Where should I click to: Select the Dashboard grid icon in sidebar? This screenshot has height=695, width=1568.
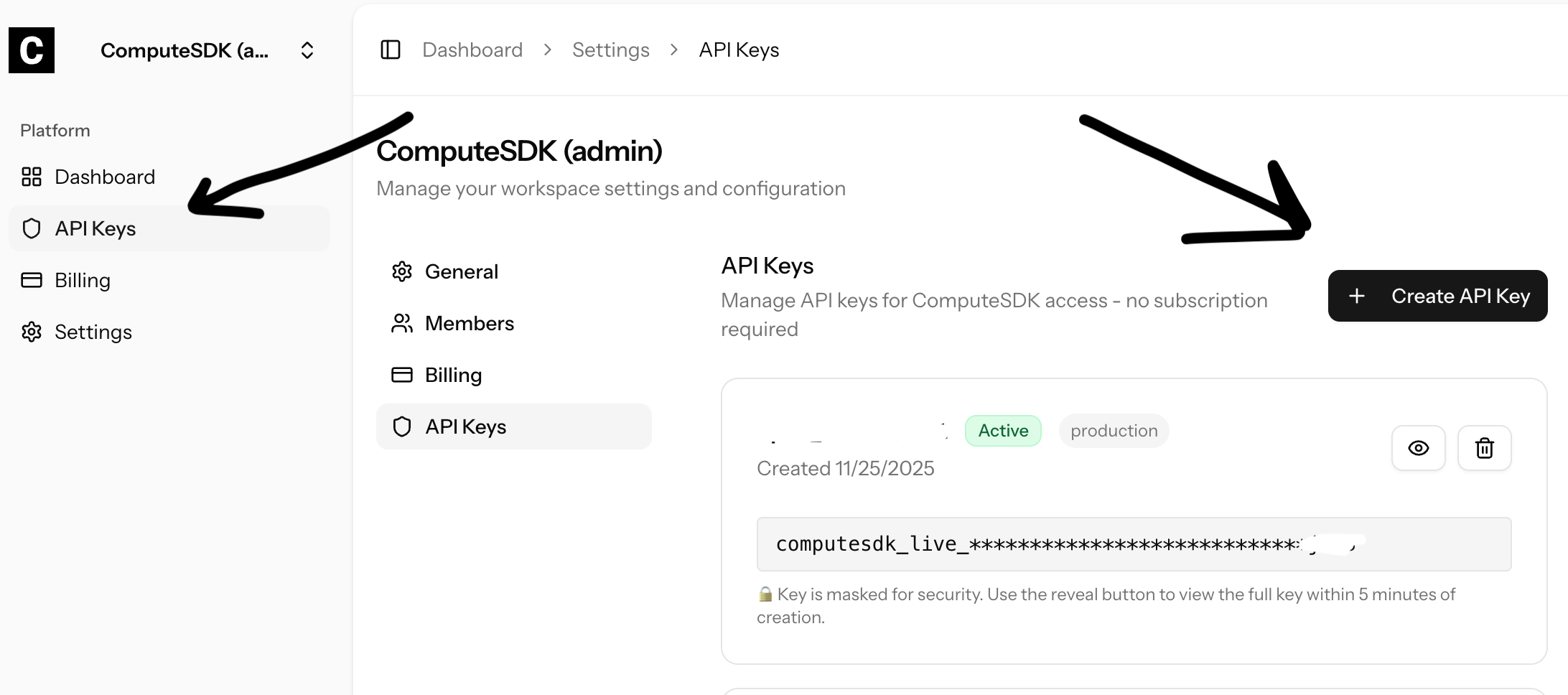32,176
